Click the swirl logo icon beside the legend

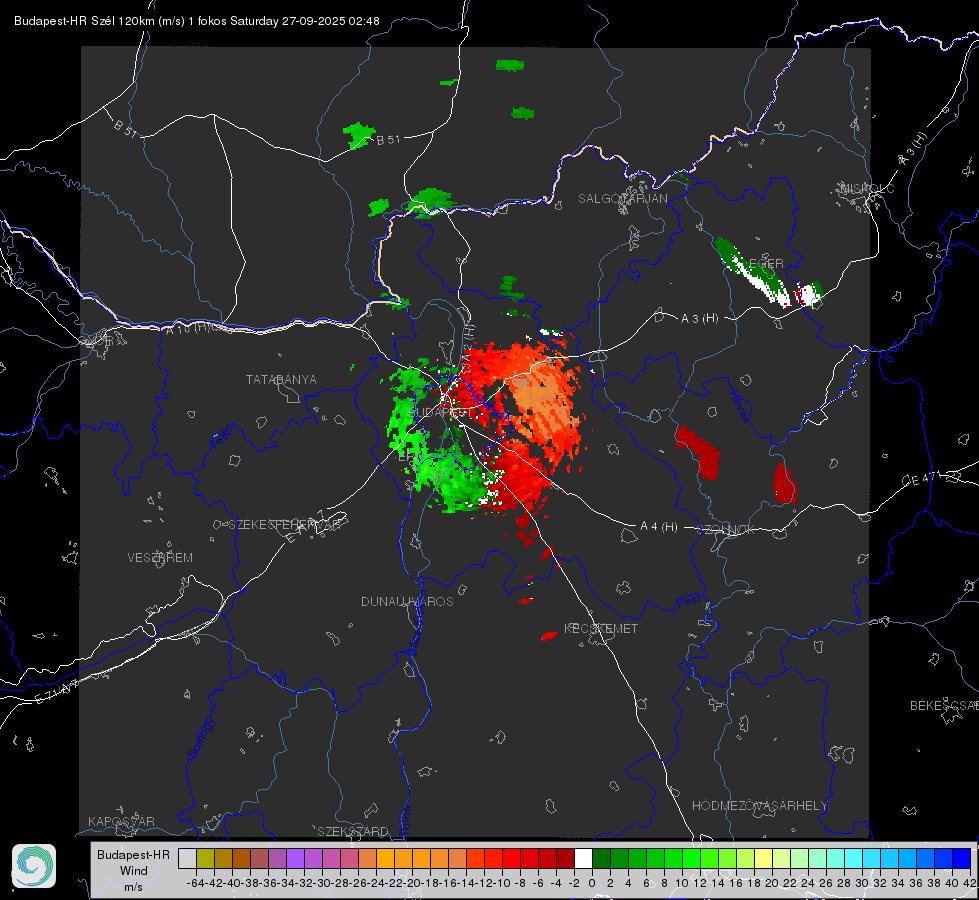pos(34,866)
